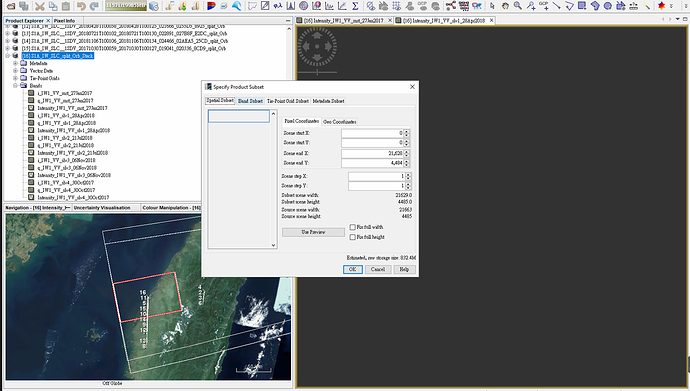Select band Intensity_IW1_VV_slv4_30Oct2017 in tree

[x=73, y=198]
